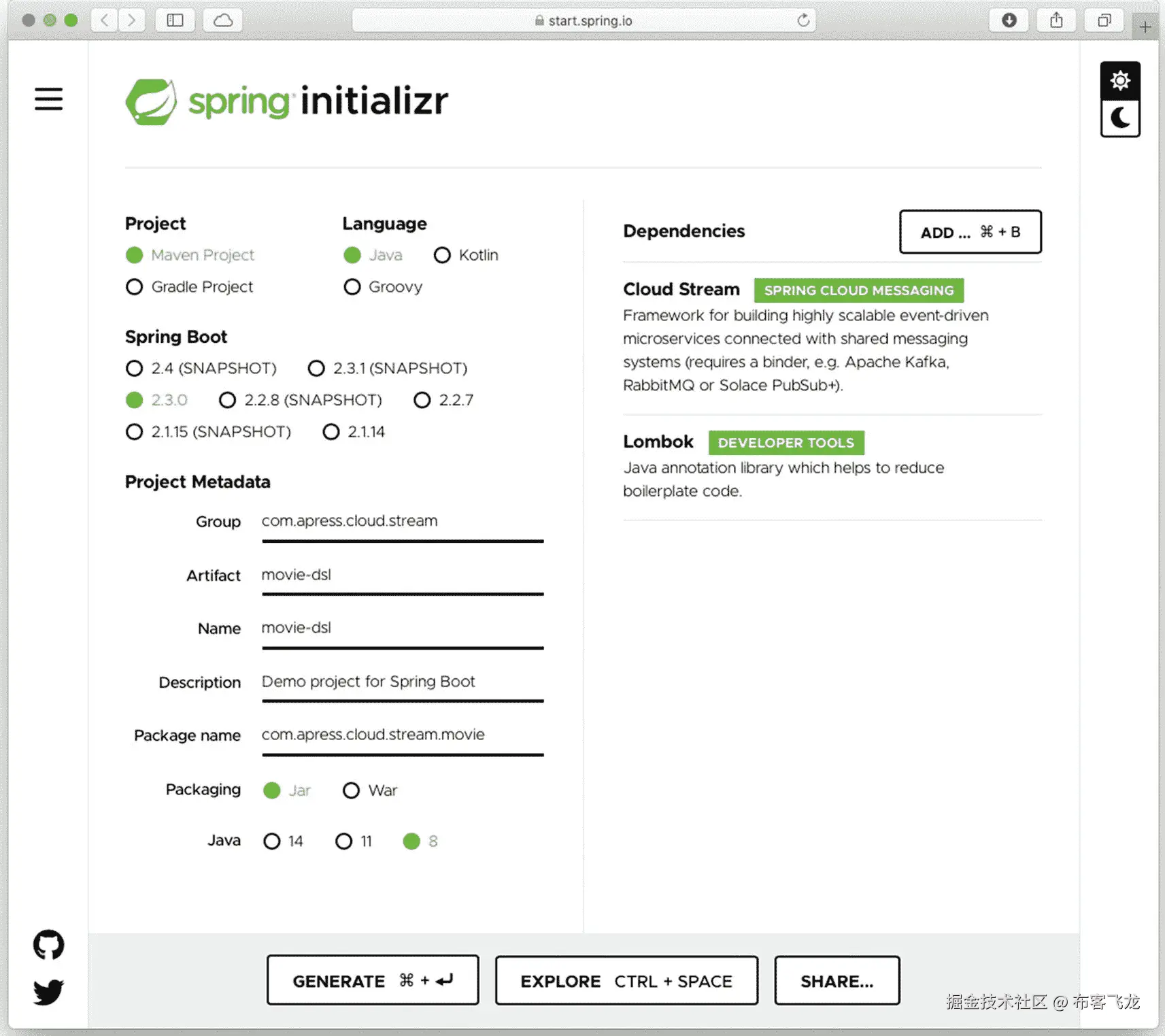Click the Dependencies heading
This screenshot has width=1165, height=1036.
[x=683, y=231]
